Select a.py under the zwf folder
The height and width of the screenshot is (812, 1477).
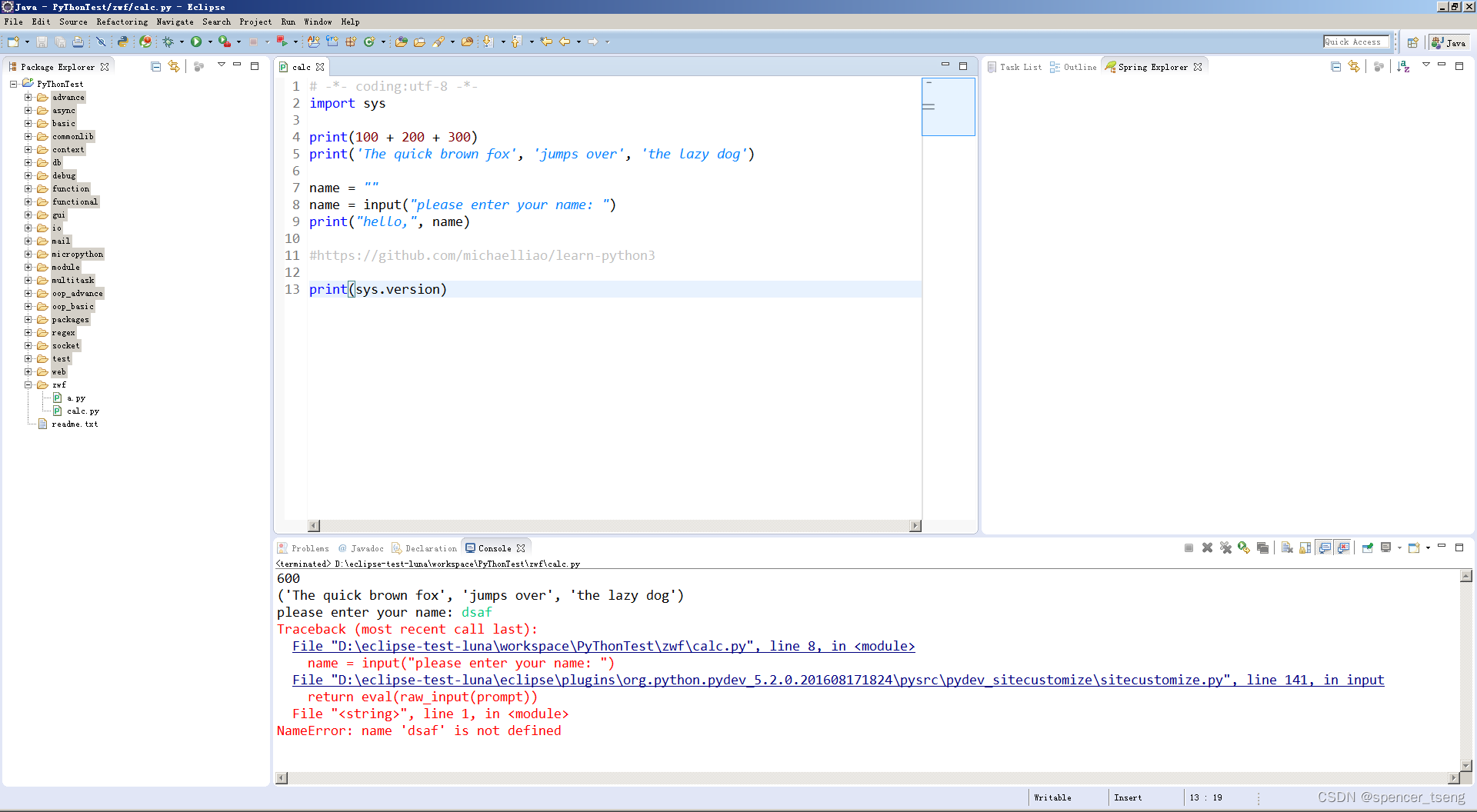(75, 398)
